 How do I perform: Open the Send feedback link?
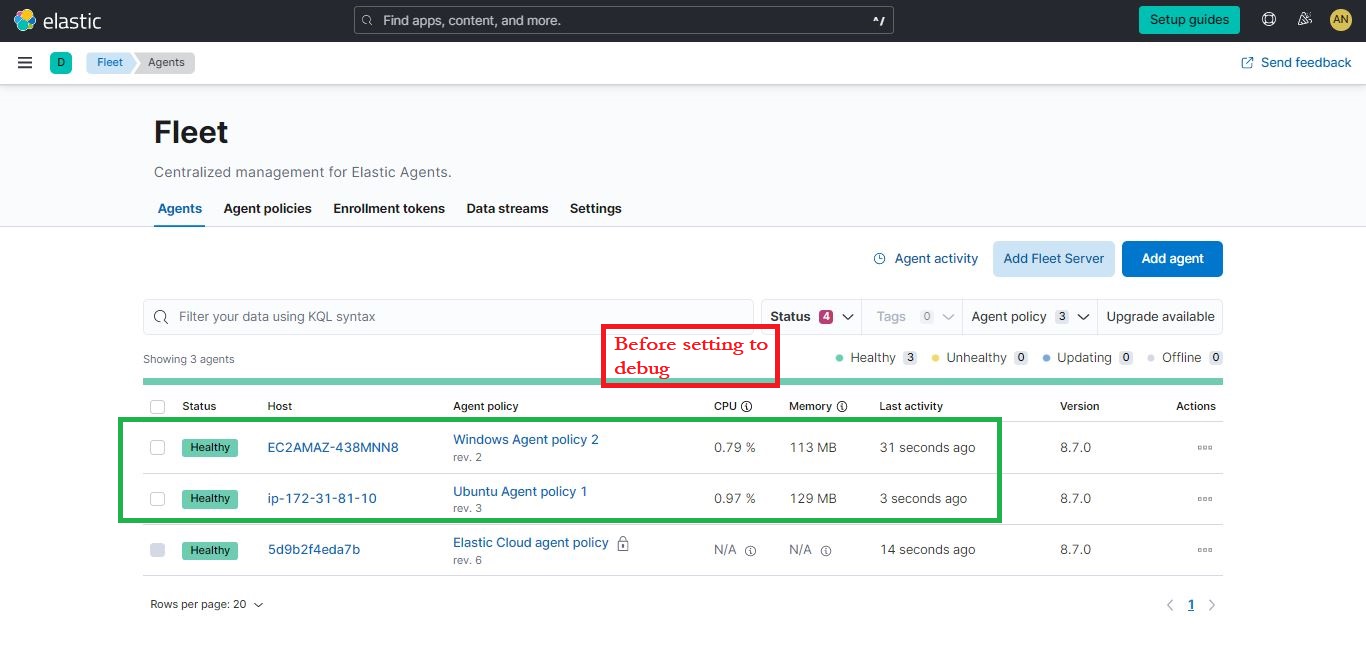(1296, 62)
